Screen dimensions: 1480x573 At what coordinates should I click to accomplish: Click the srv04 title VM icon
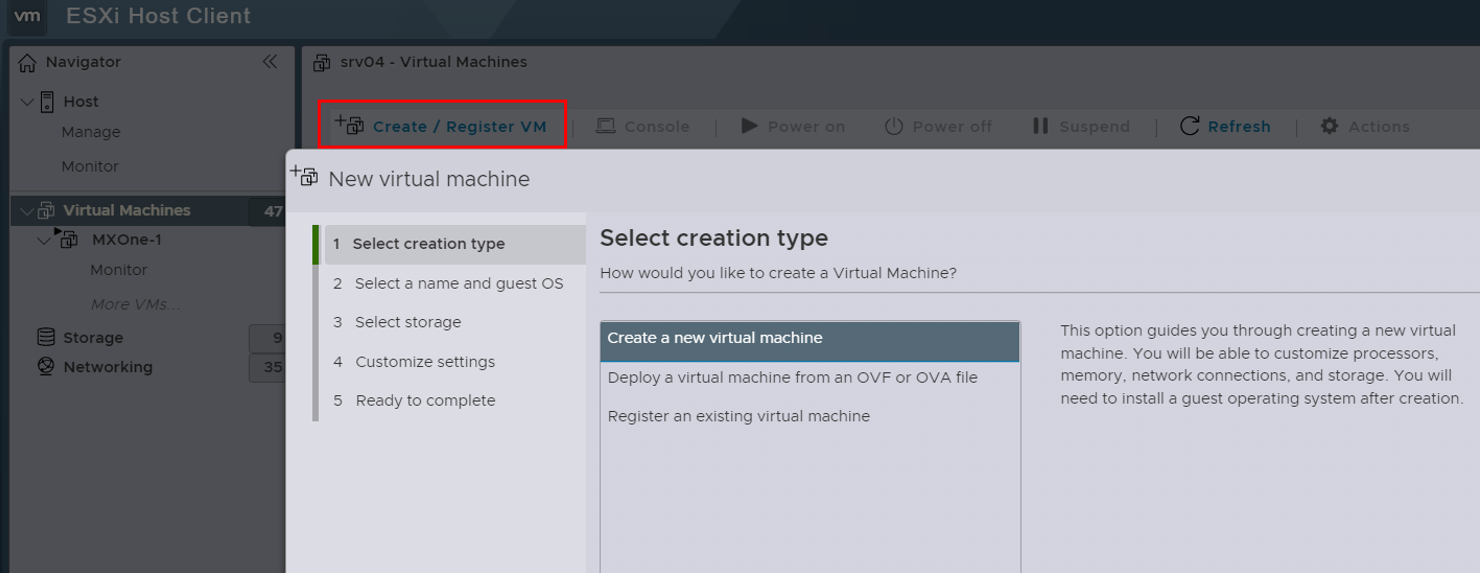[322, 62]
